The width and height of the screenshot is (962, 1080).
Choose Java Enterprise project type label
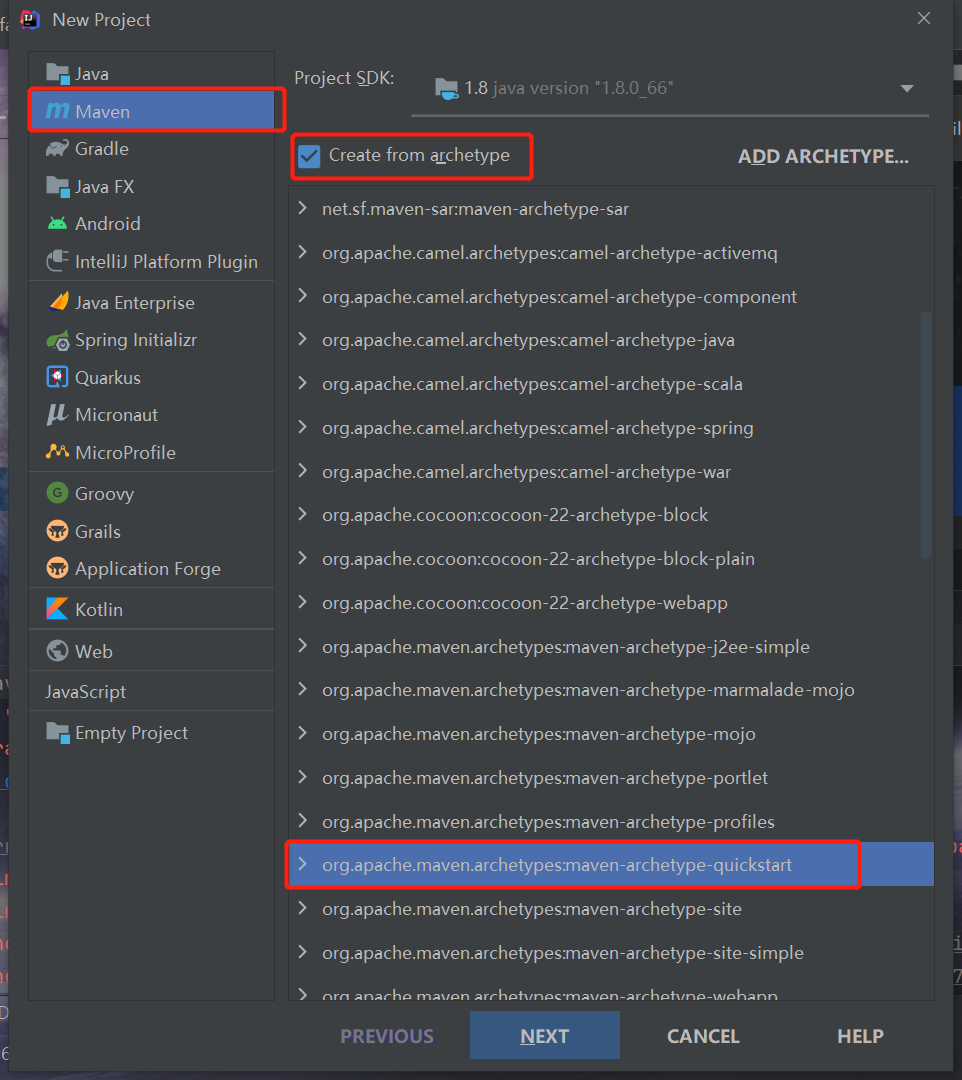135,302
